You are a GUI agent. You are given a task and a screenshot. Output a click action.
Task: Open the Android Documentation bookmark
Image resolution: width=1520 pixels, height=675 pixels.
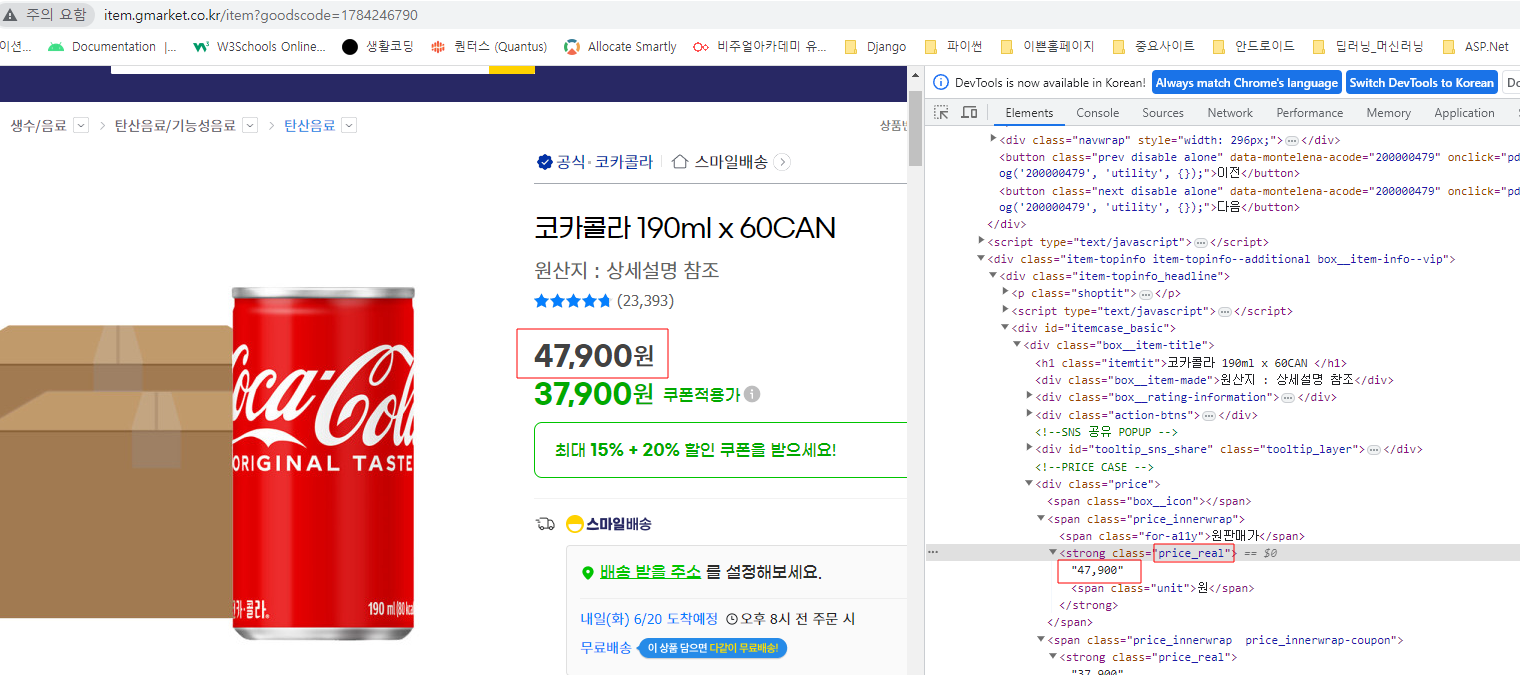113,47
